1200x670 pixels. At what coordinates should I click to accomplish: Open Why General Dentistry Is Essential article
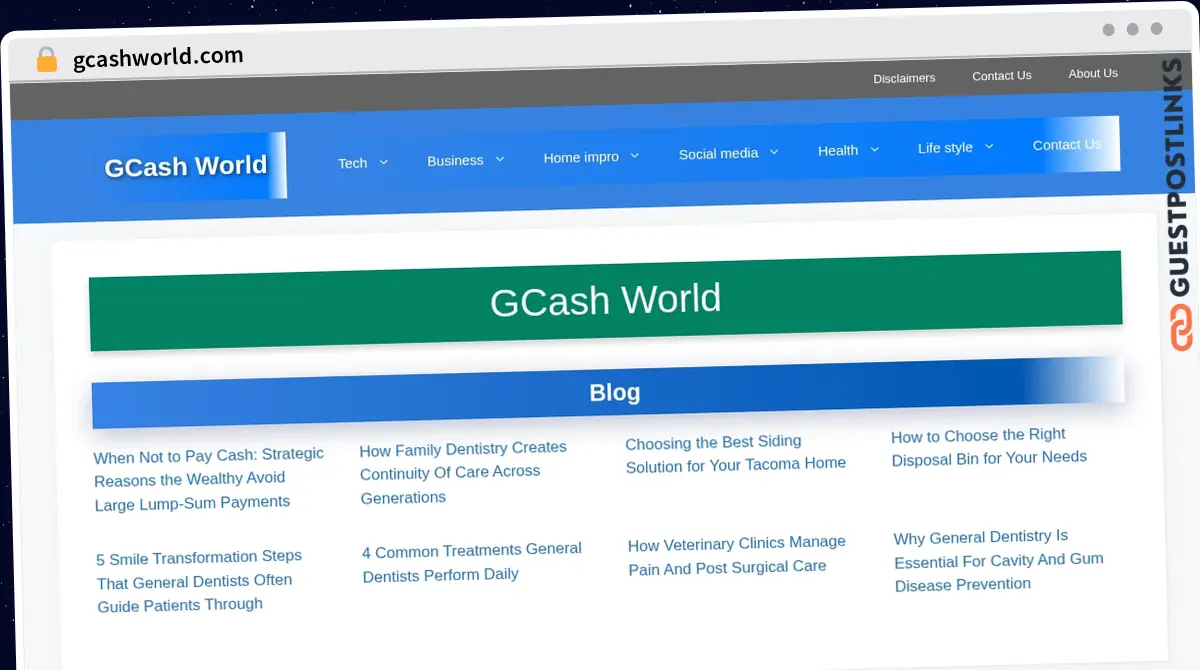(999, 561)
